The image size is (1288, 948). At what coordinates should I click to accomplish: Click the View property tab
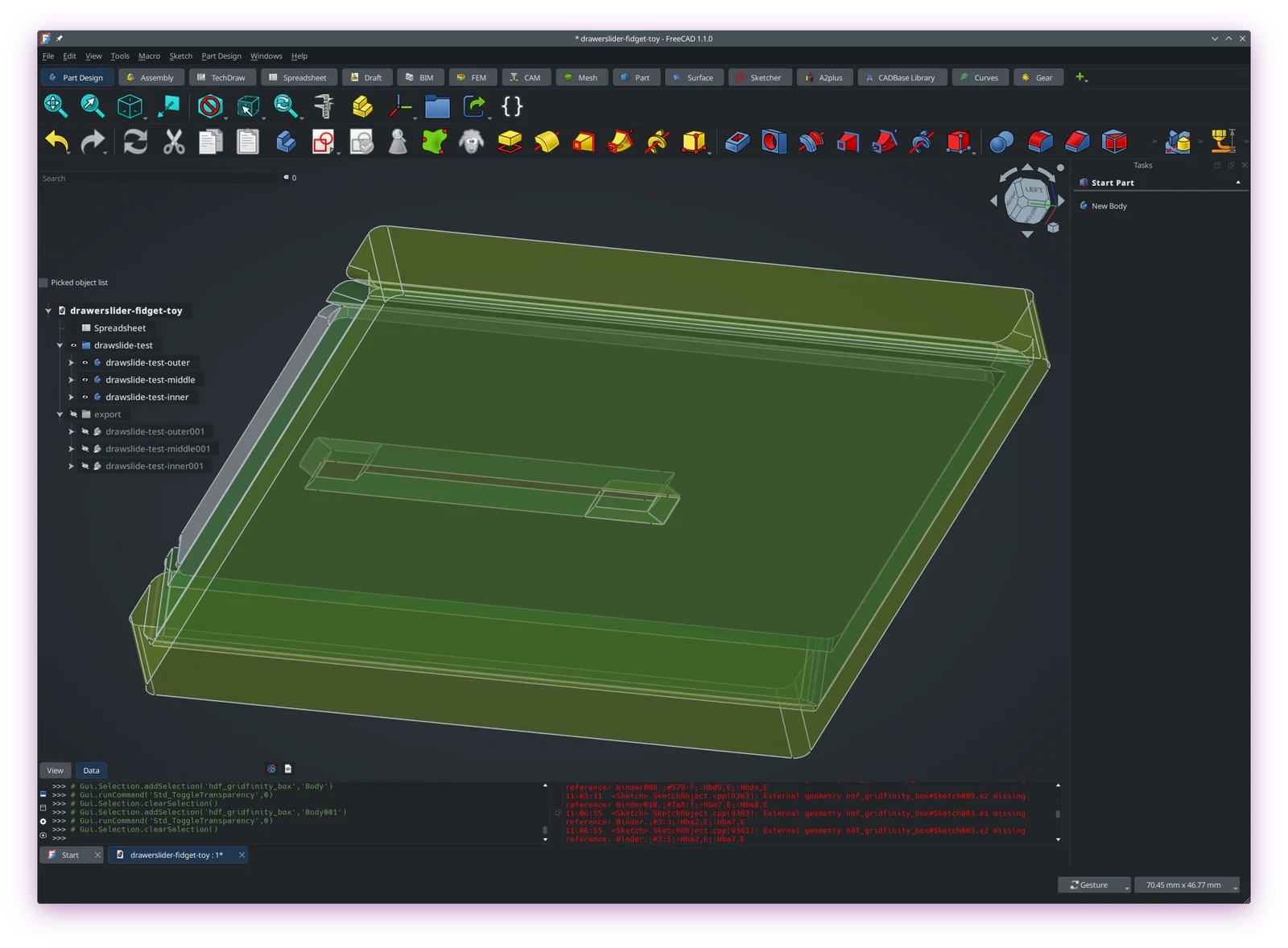(x=55, y=771)
